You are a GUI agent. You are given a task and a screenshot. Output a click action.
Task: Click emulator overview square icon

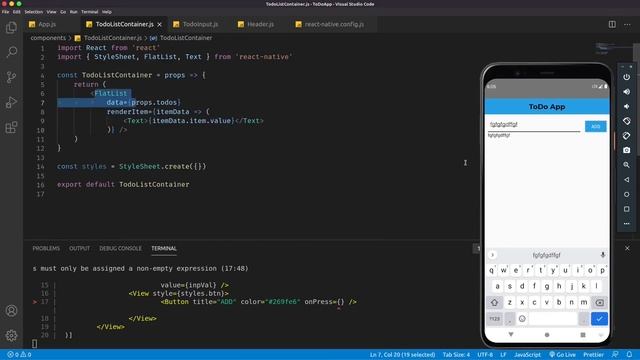[627, 209]
